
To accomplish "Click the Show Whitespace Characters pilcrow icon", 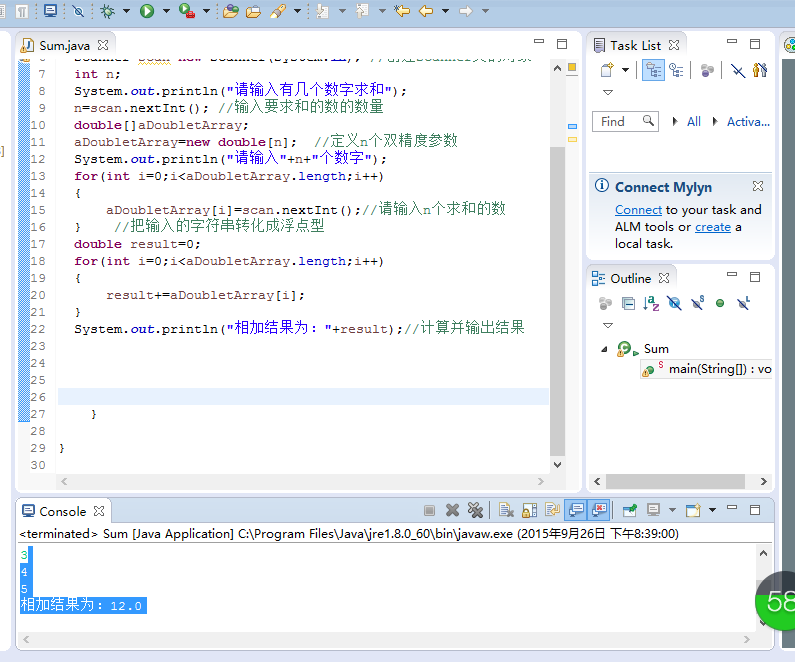I will coord(22,11).
